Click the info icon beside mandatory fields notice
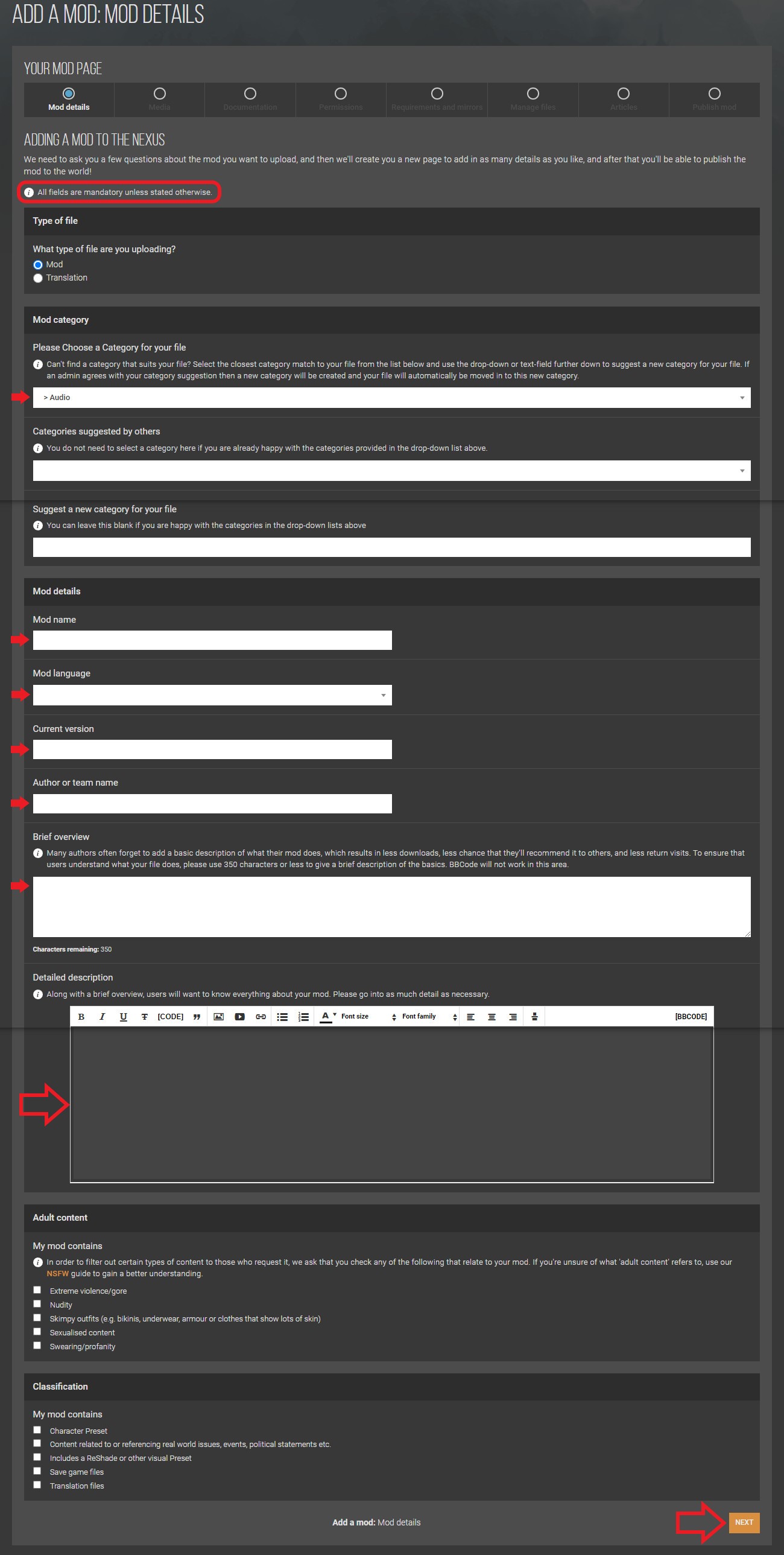 (29, 192)
